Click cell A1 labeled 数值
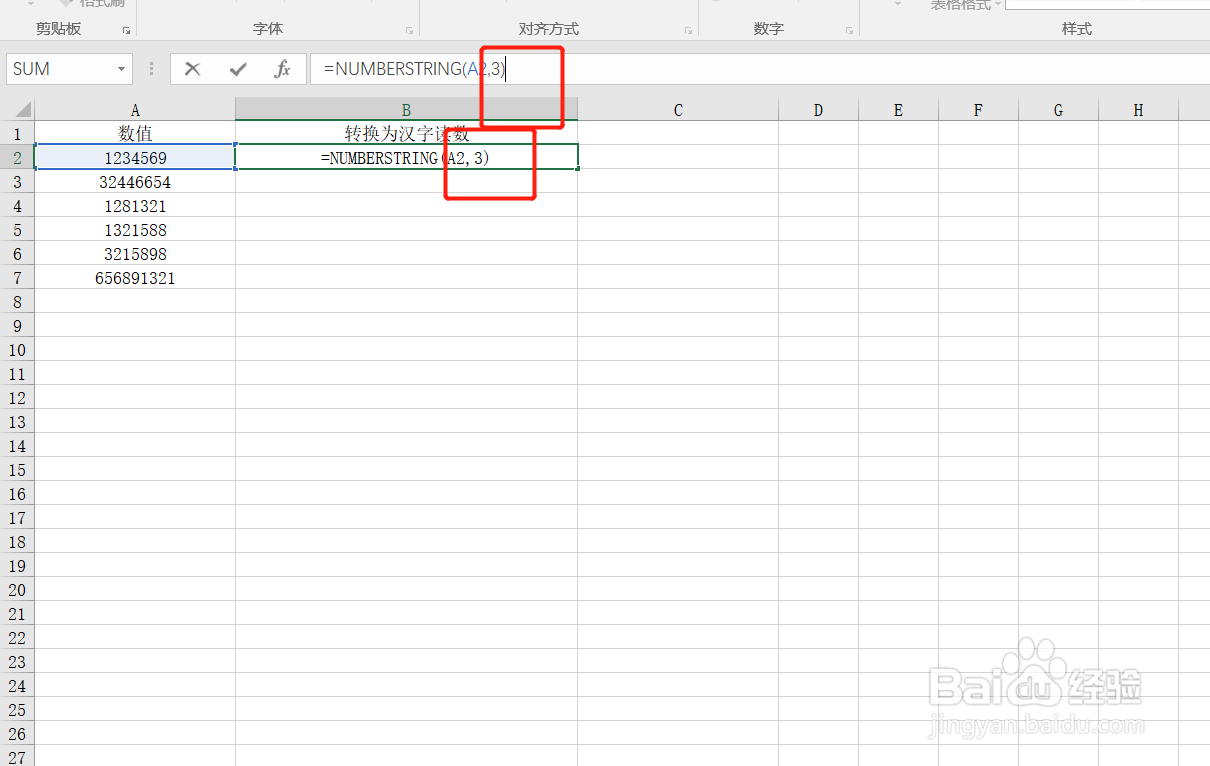The height and width of the screenshot is (766, 1210). pos(135,133)
